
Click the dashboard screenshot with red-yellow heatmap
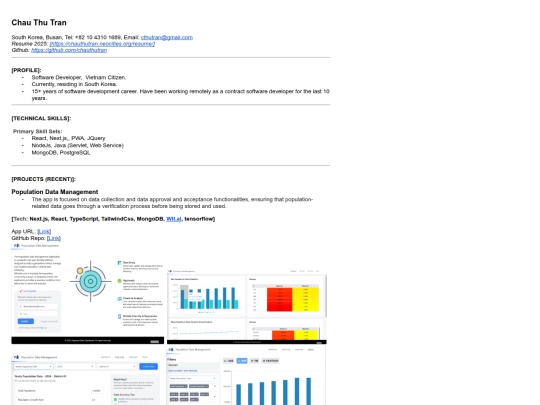(x=247, y=307)
